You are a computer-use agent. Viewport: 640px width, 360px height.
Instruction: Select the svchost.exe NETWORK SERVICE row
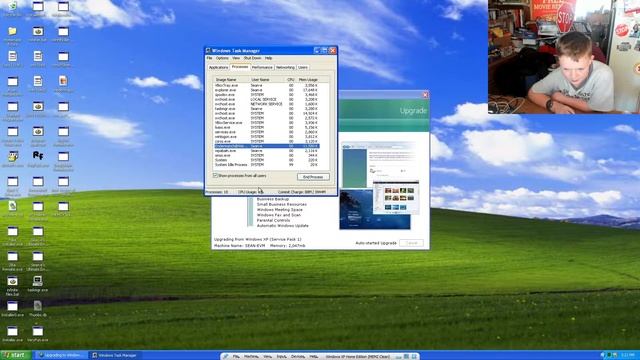pyautogui.click(x=267, y=104)
